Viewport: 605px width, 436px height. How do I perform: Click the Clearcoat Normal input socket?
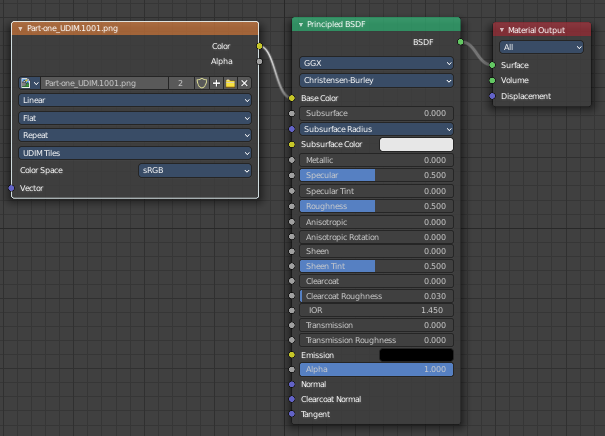[x=292, y=399]
